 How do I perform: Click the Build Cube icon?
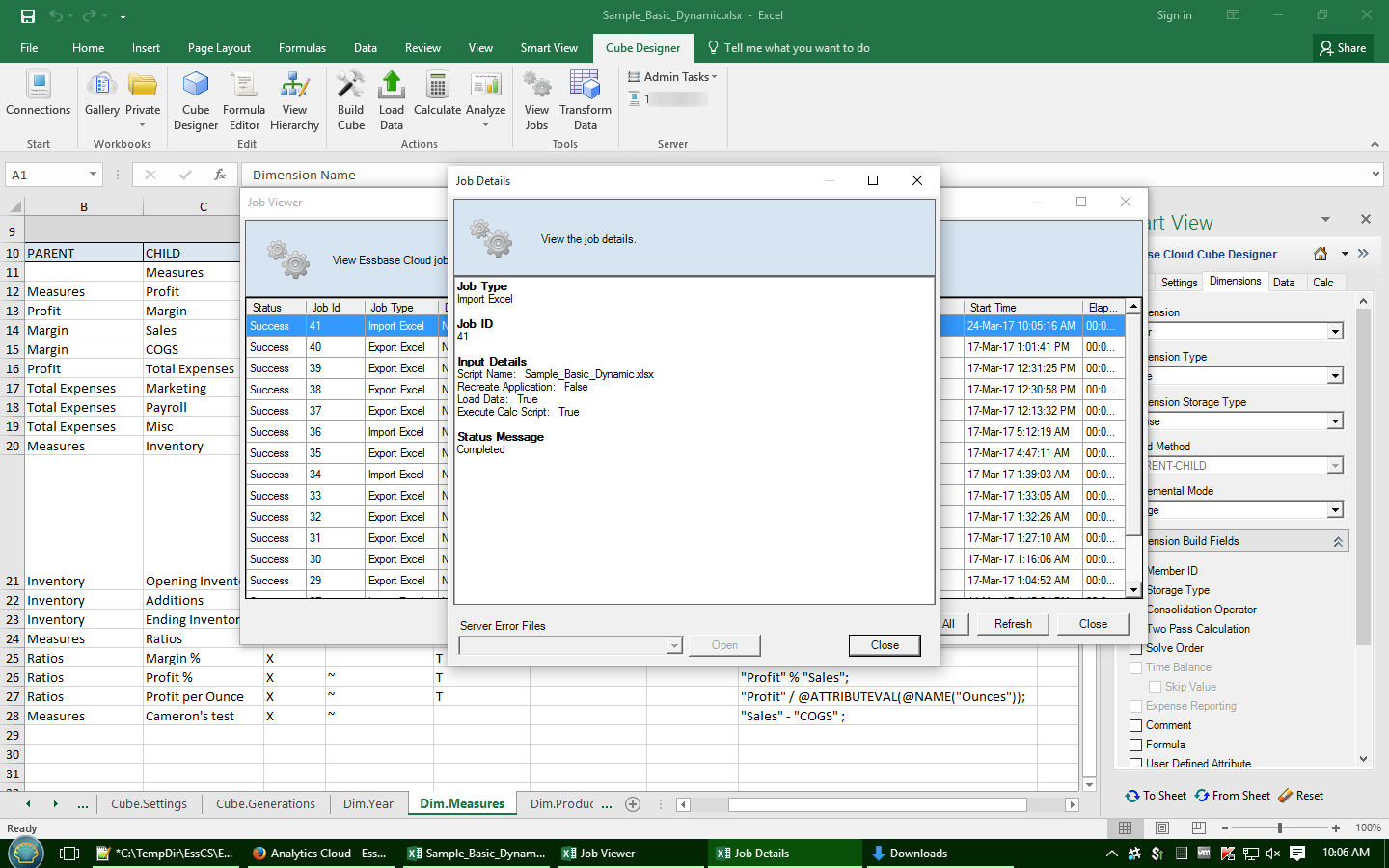click(x=351, y=101)
